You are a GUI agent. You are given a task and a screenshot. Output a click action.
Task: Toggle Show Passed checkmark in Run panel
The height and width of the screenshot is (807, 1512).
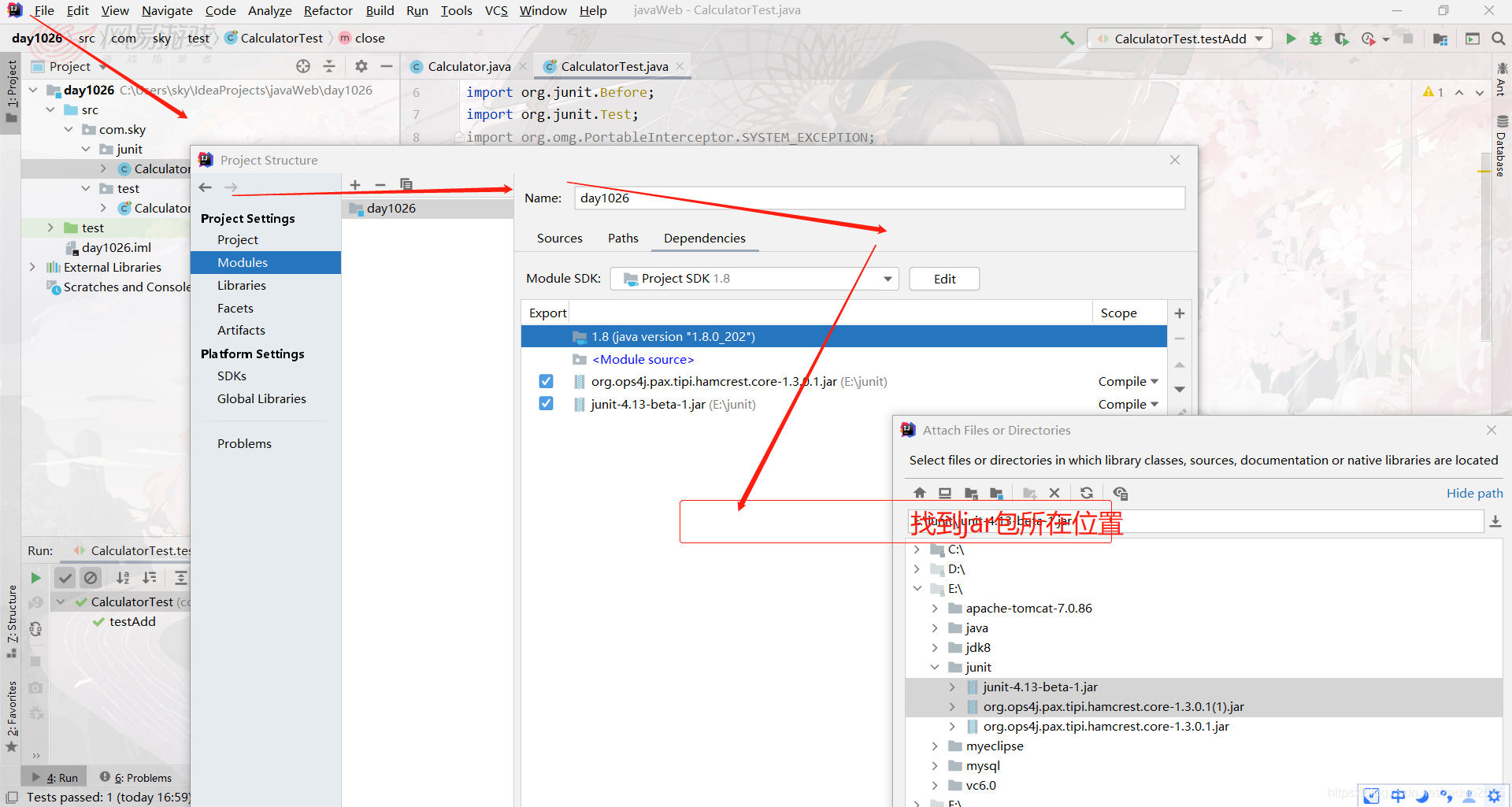pyautogui.click(x=65, y=578)
